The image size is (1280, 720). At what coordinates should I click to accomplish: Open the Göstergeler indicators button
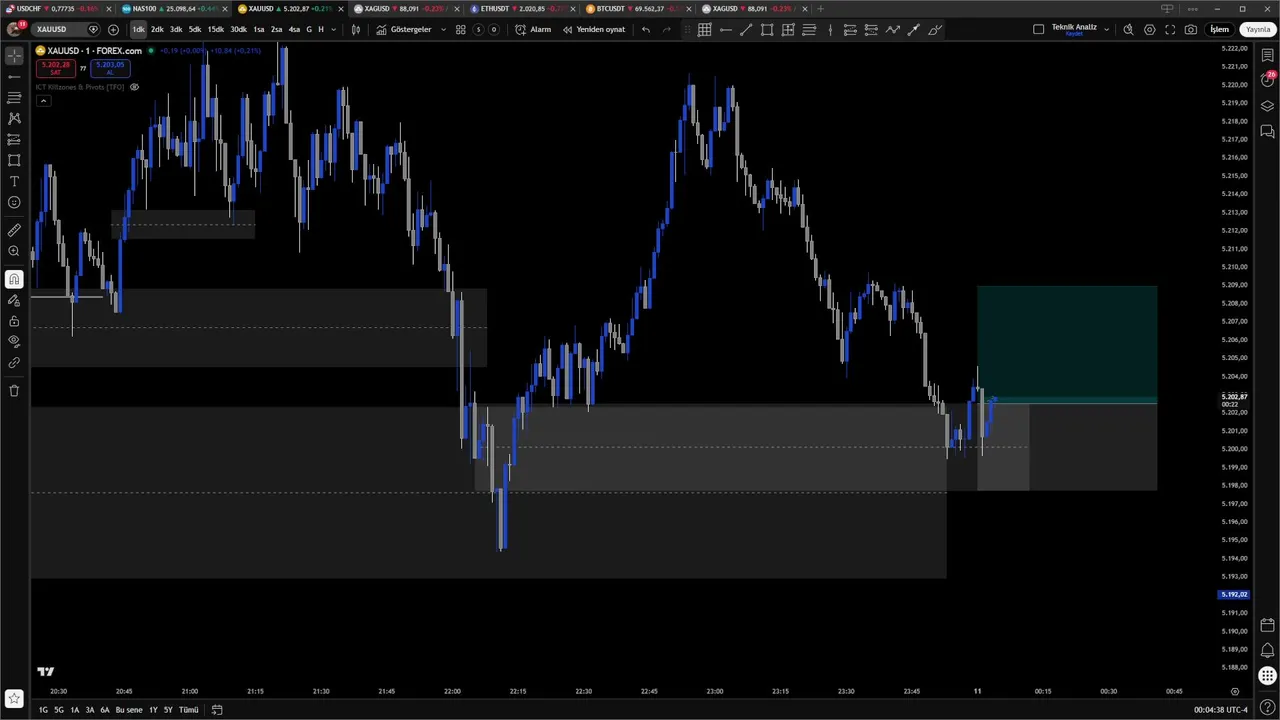click(404, 29)
